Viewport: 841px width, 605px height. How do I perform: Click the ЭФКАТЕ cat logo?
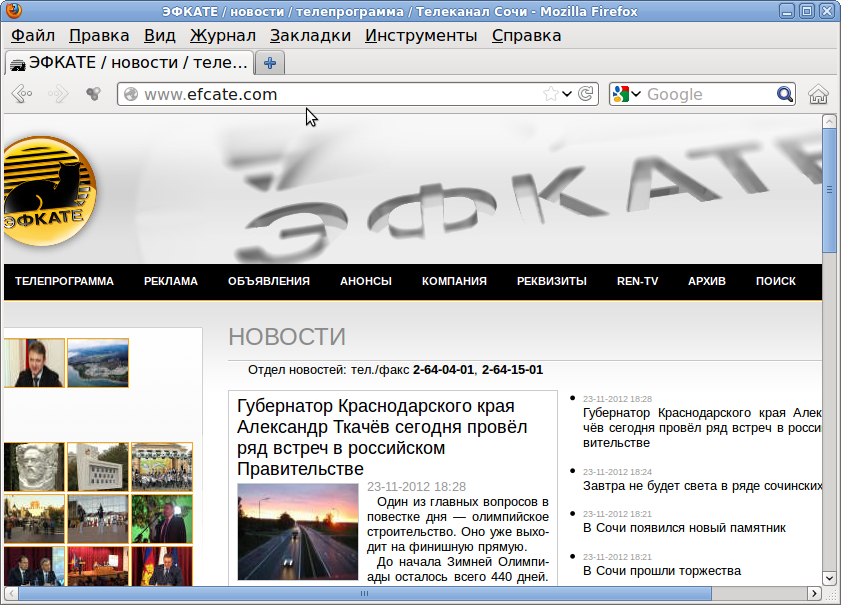(x=49, y=190)
